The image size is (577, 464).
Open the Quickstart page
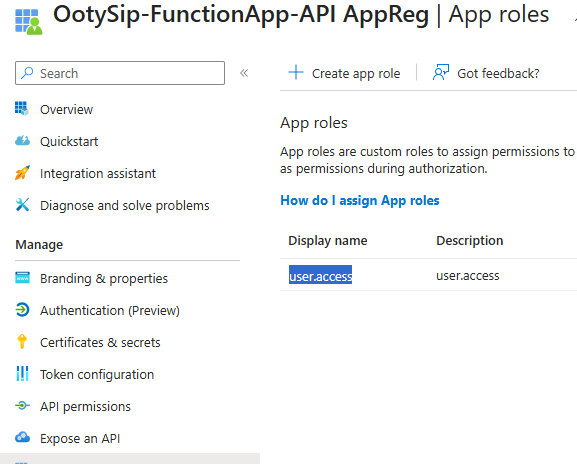point(69,141)
